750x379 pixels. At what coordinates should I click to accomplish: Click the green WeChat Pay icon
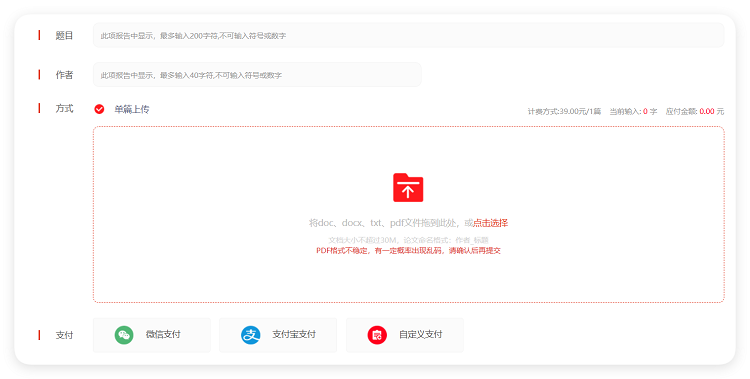(124, 335)
